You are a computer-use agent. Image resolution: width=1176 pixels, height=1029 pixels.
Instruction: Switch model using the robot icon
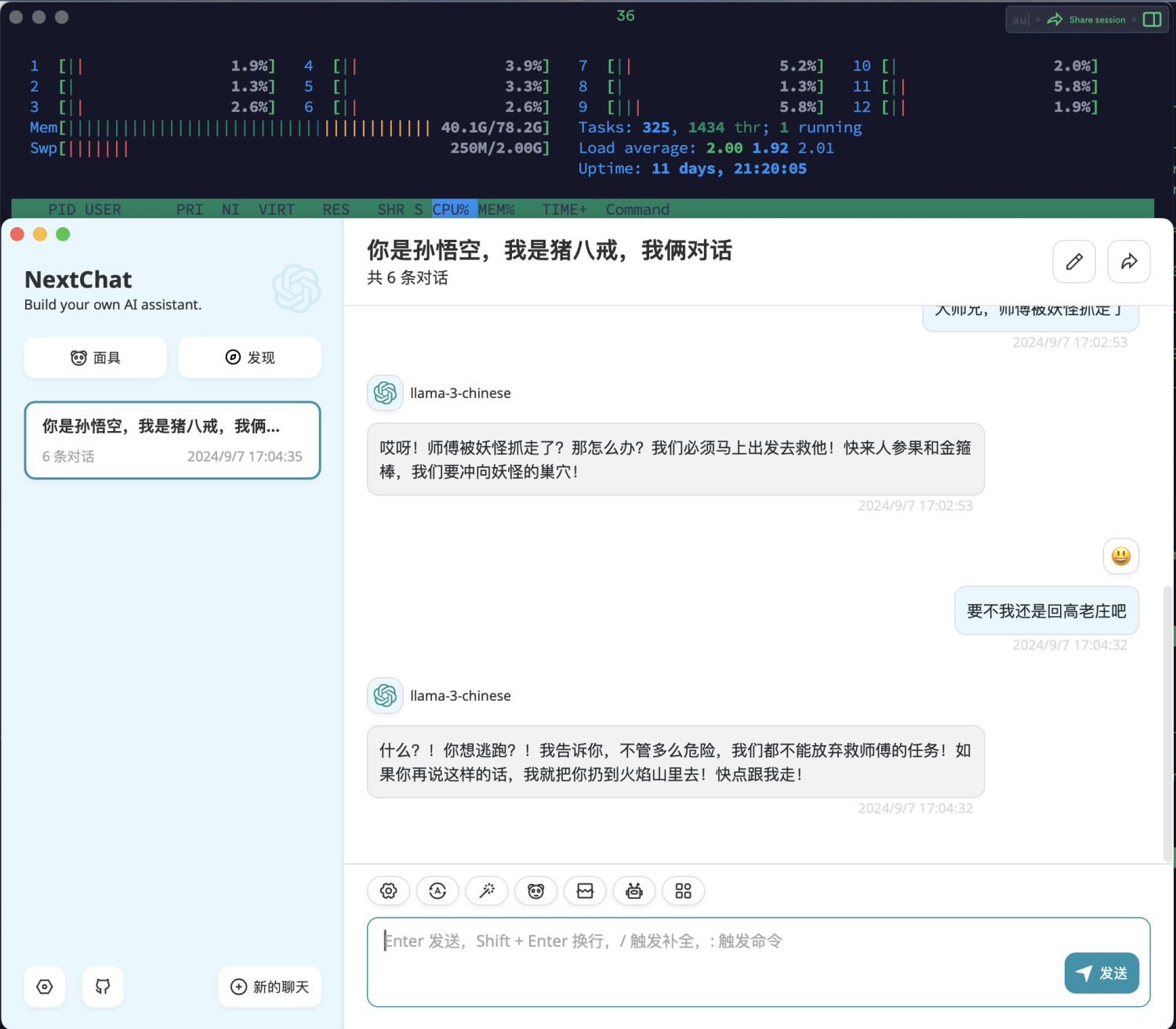tap(634, 891)
